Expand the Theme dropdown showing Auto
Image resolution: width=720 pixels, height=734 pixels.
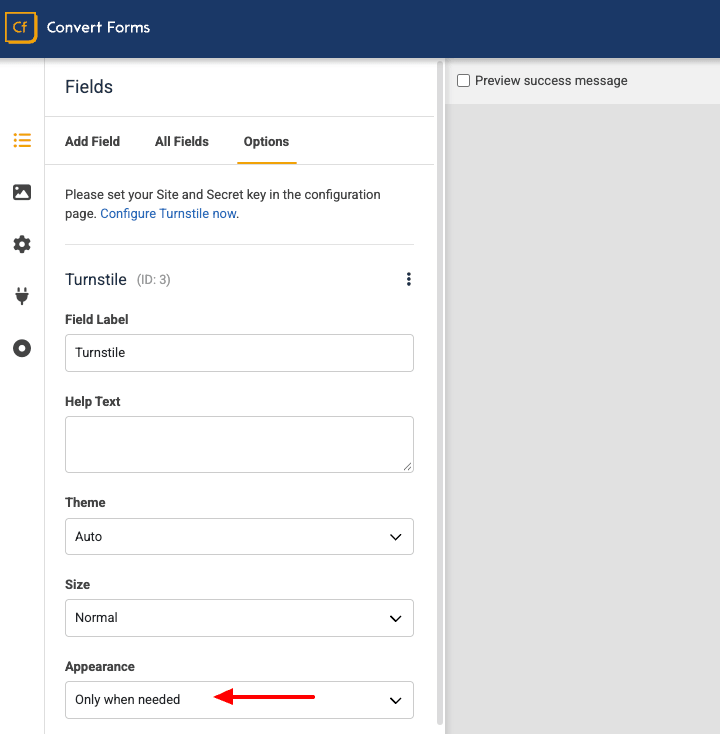[x=239, y=536]
